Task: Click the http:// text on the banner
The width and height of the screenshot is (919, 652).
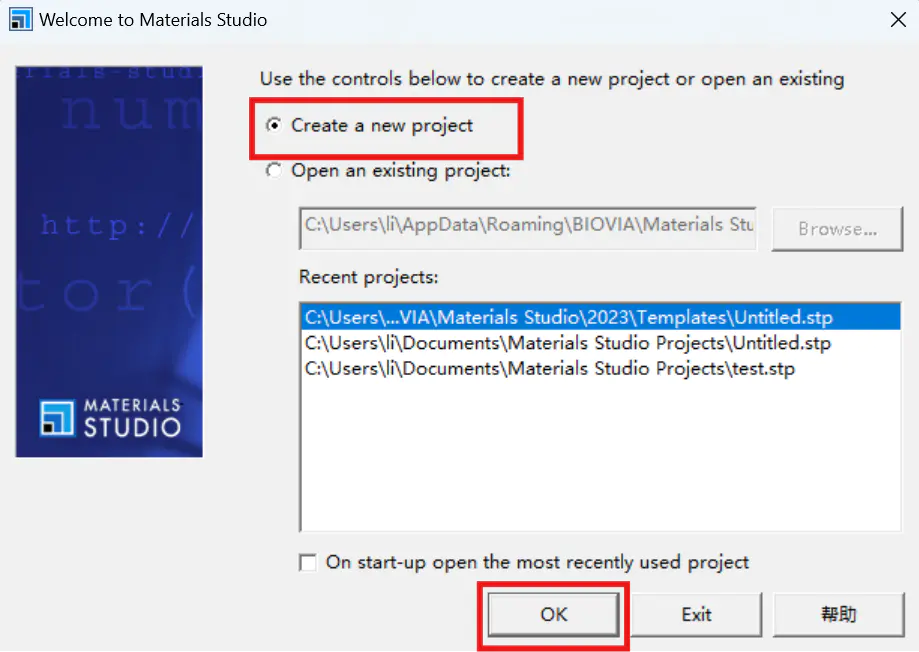Action: click(117, 225)
